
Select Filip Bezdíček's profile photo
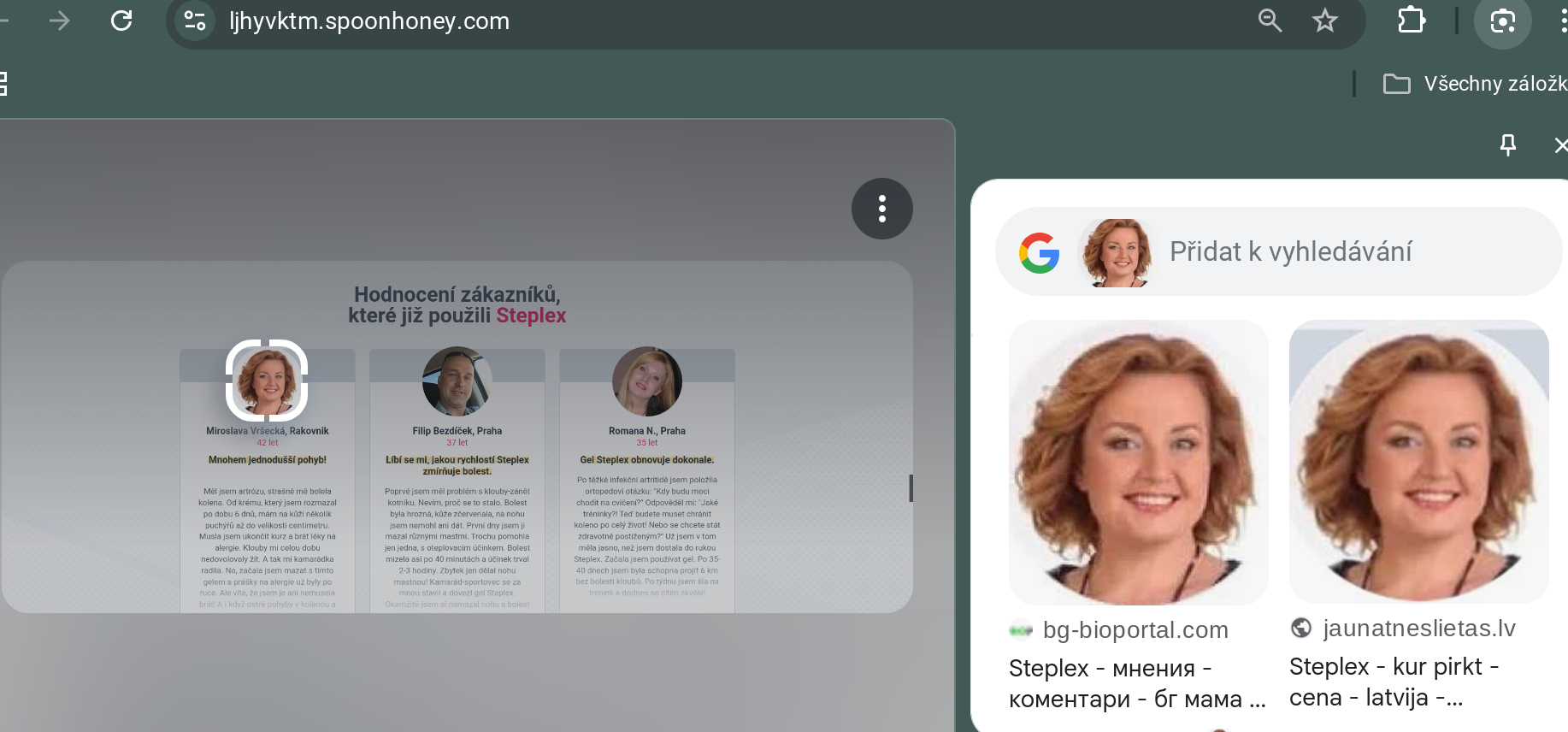pos(457,381)
